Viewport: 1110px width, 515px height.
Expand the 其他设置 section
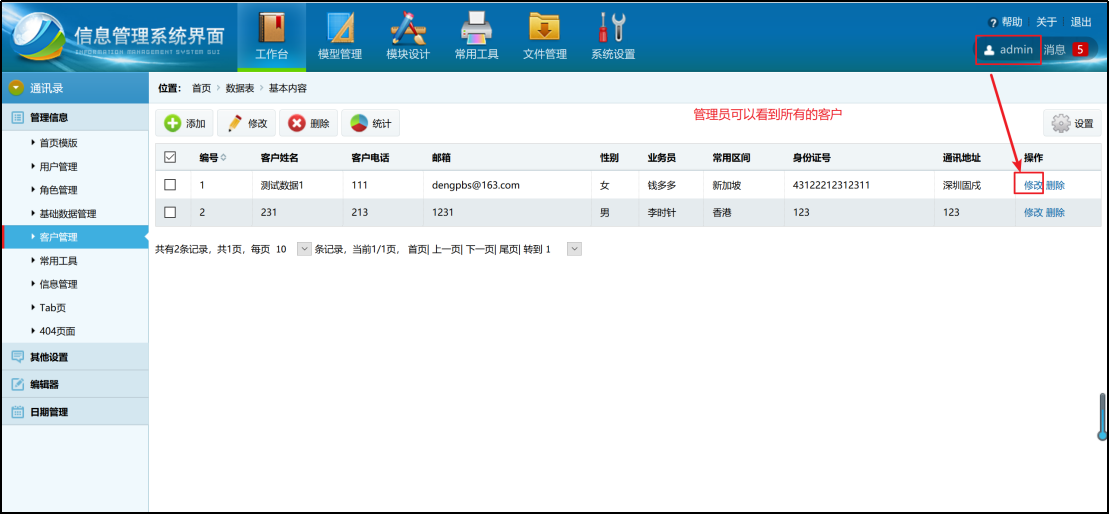click(75, 356)
